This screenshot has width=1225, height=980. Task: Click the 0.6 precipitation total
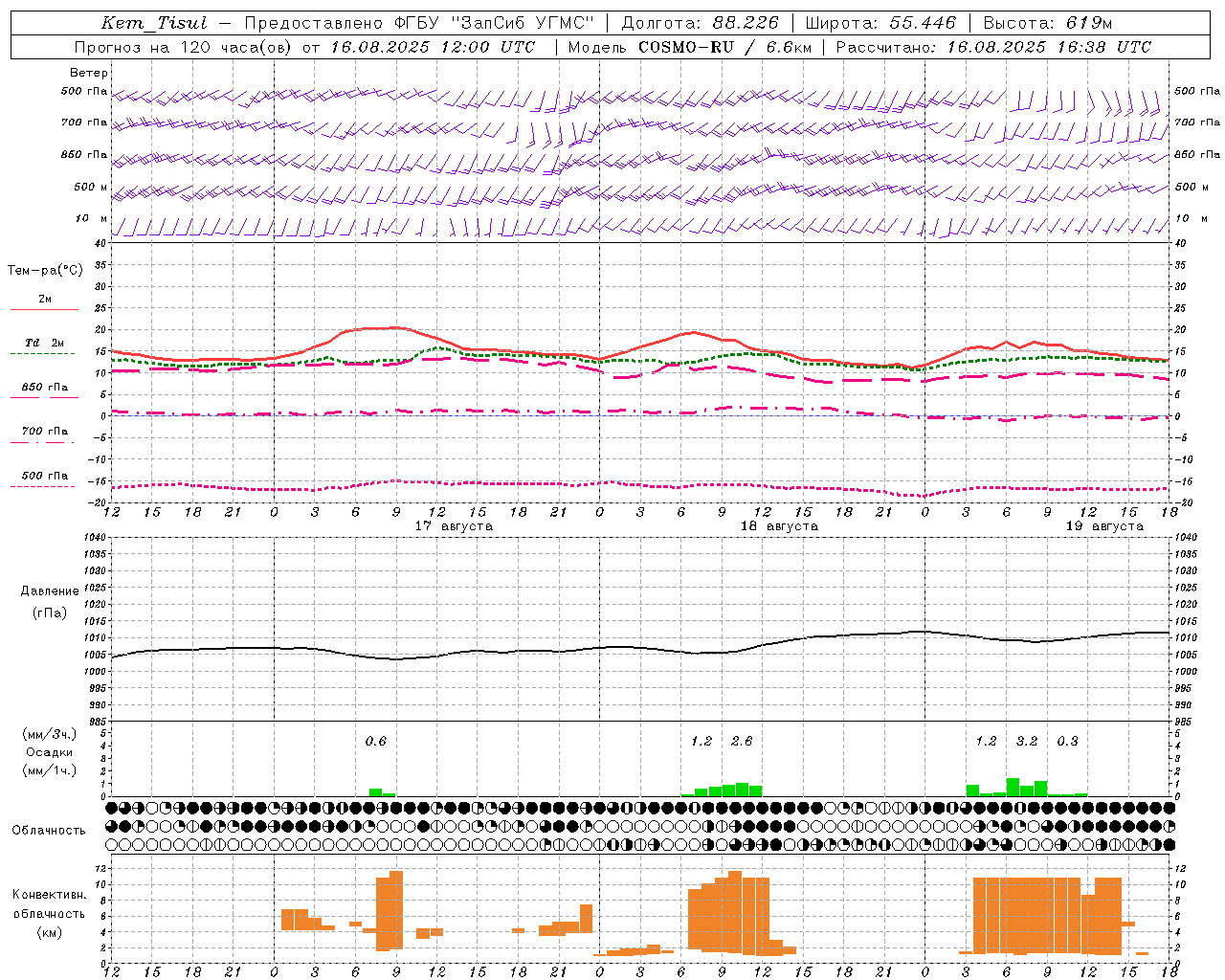click(376, 742)
